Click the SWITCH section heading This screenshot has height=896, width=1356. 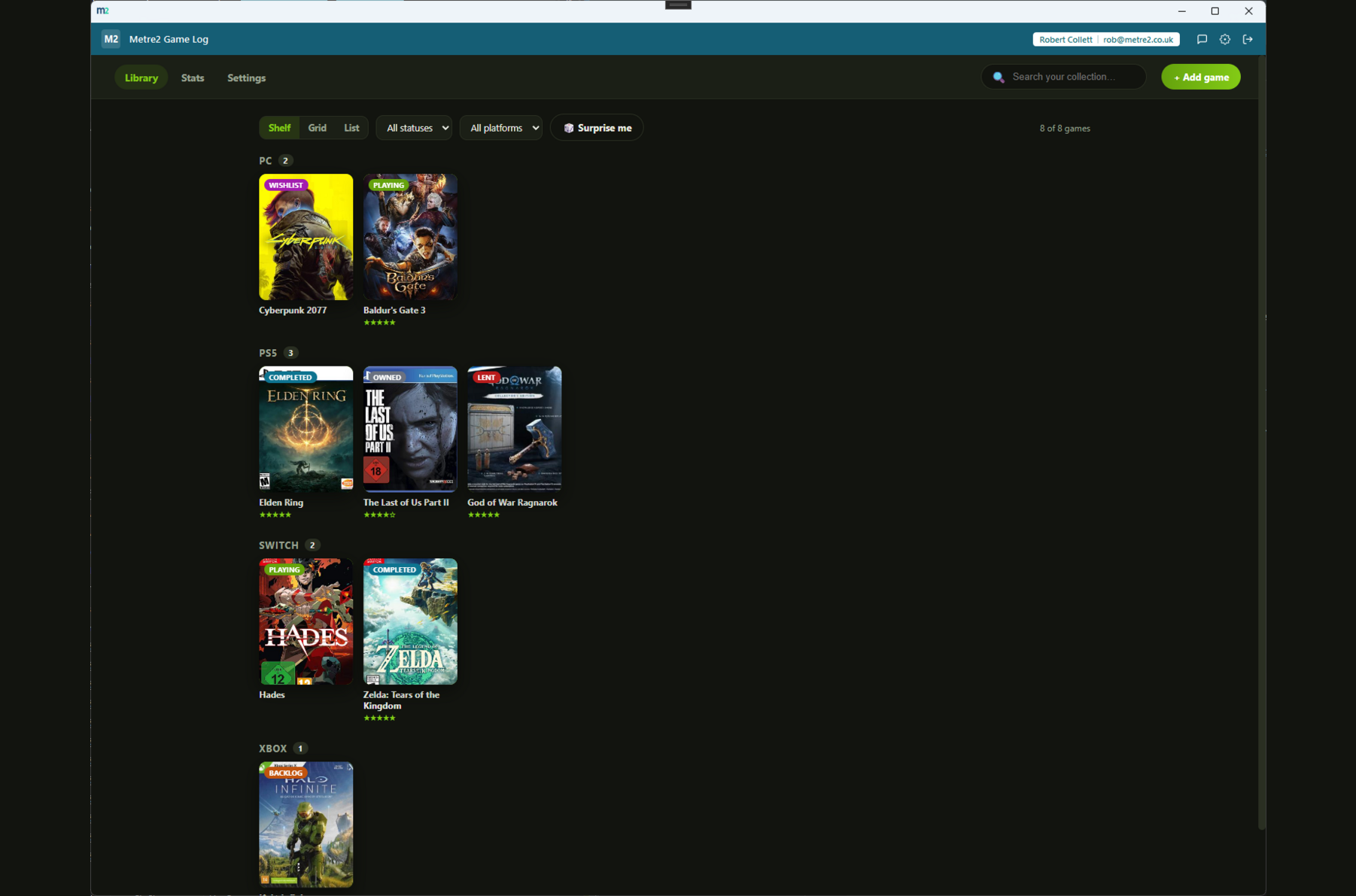click(279, 545)
